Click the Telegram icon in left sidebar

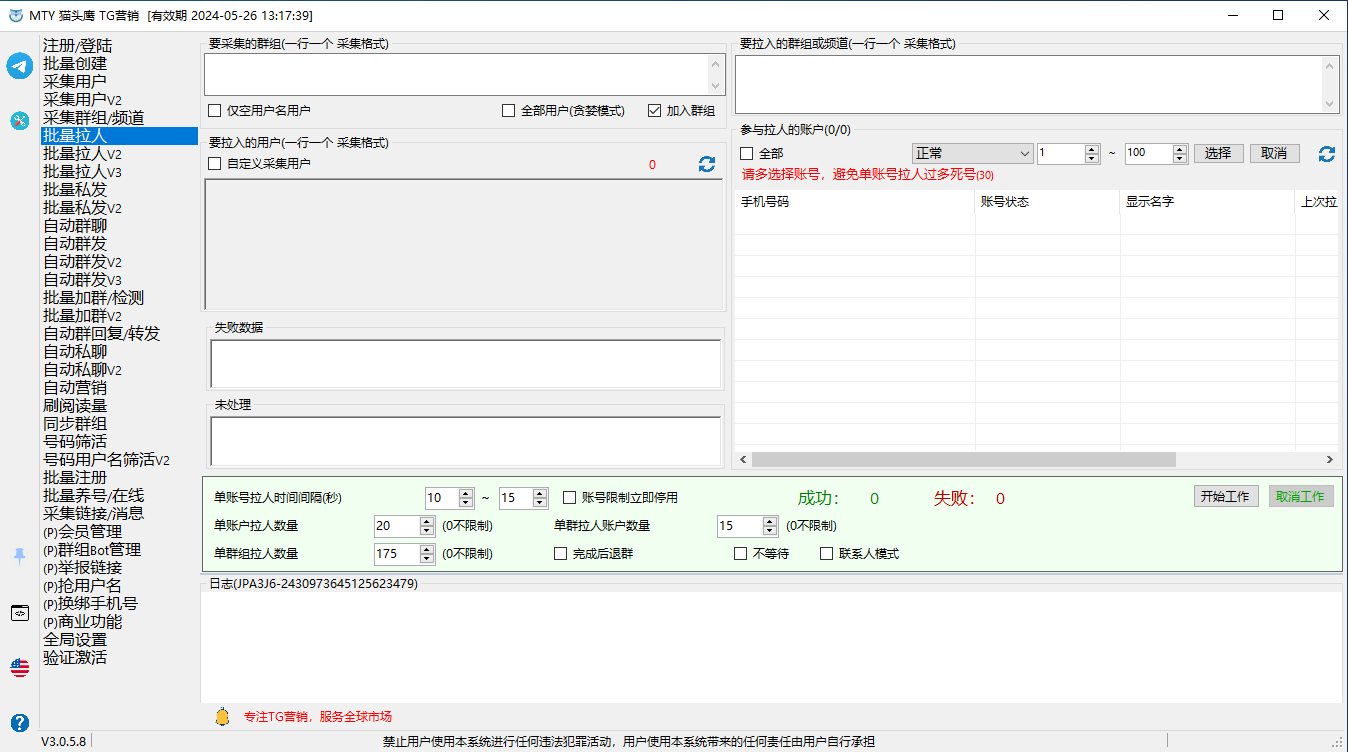(20, 66)
